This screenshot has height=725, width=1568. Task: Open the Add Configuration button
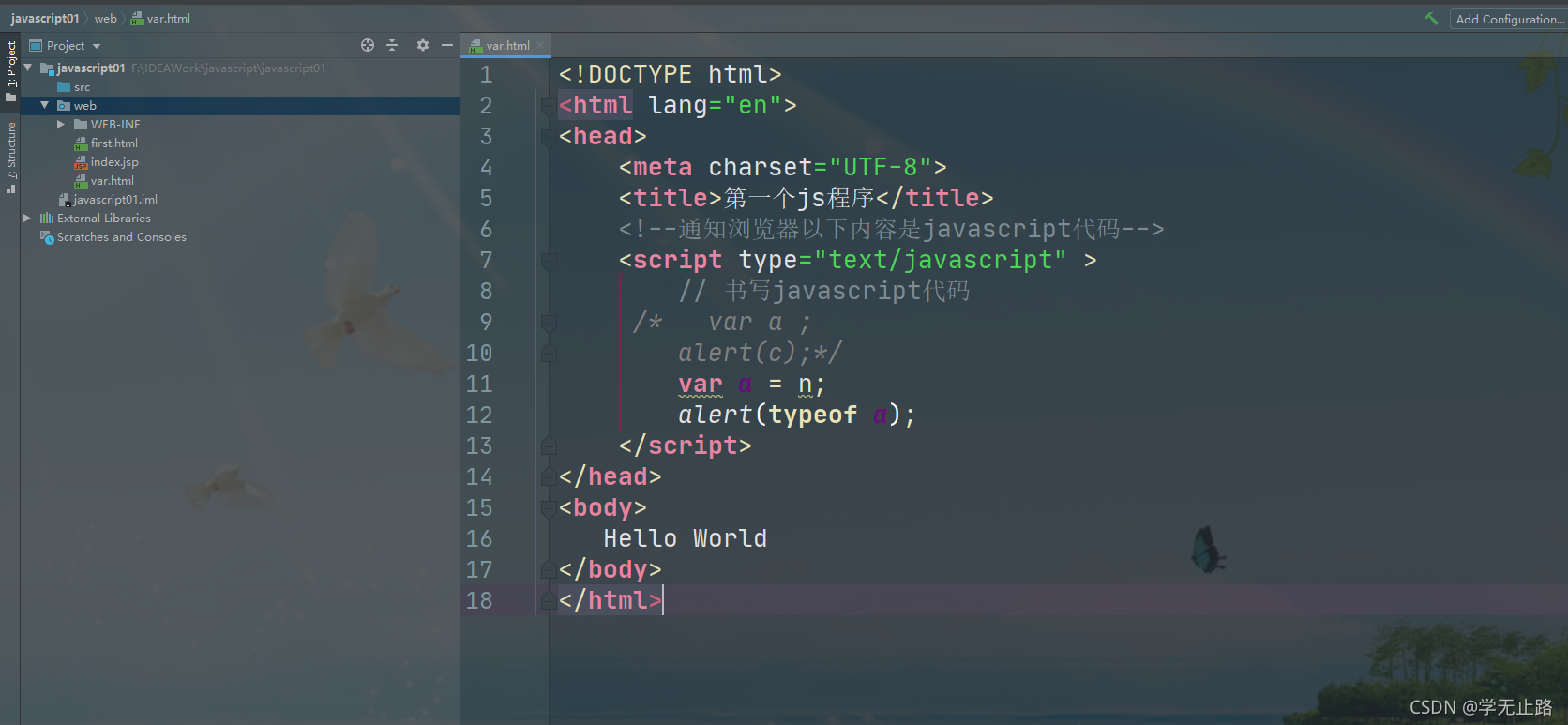[x=1509, y=19]
